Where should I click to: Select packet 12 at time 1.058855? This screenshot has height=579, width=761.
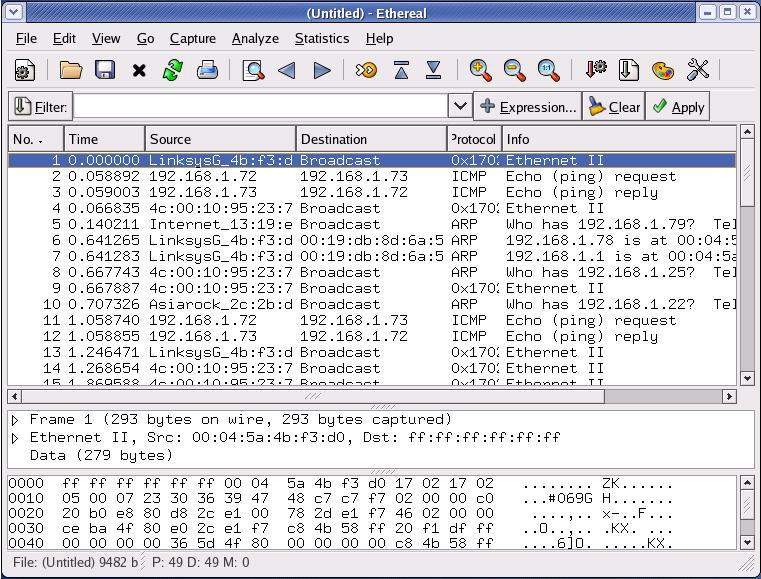(x=372, y=336)
